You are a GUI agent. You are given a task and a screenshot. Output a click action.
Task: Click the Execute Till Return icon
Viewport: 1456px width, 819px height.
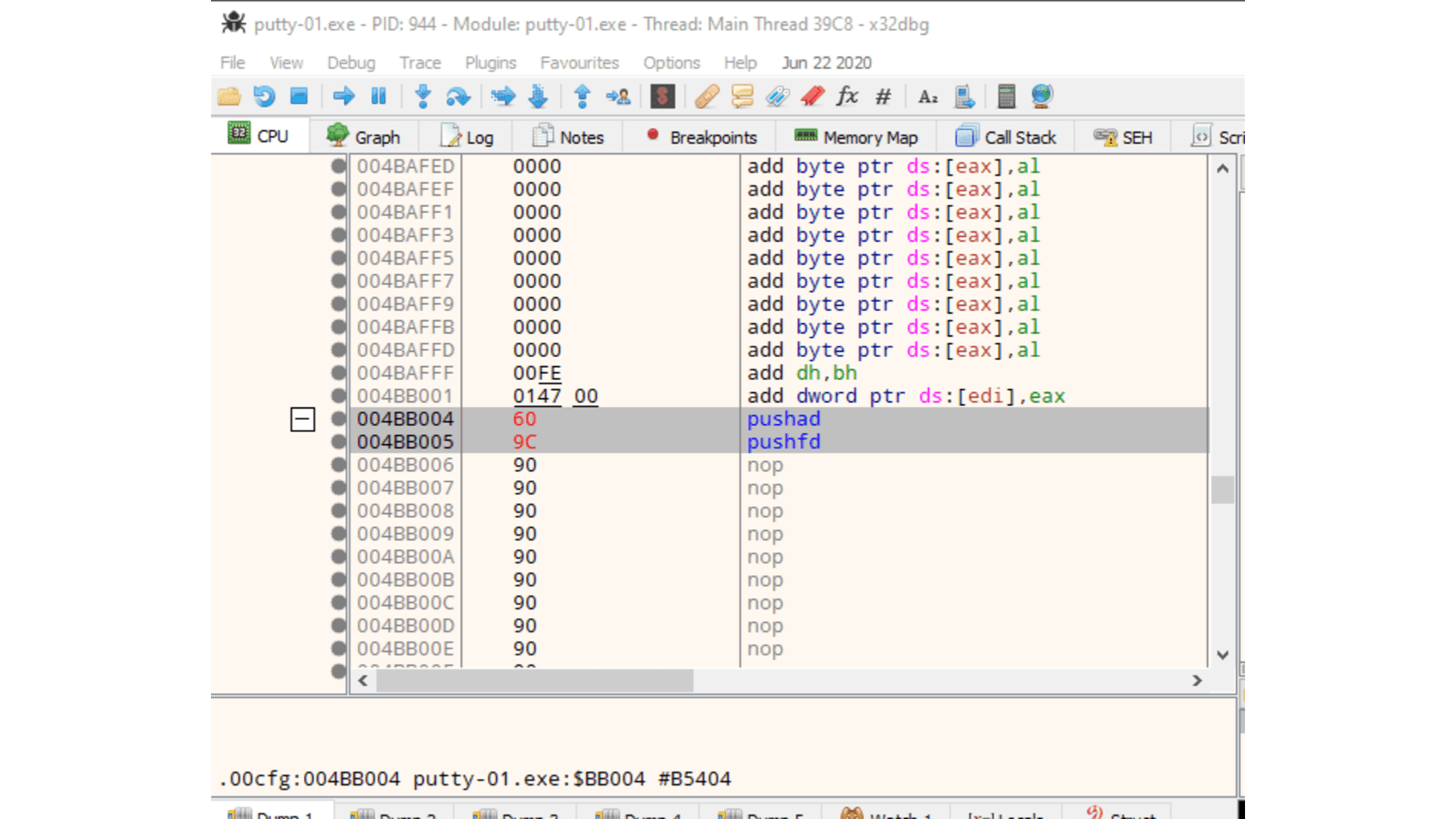tap(582, 96)
